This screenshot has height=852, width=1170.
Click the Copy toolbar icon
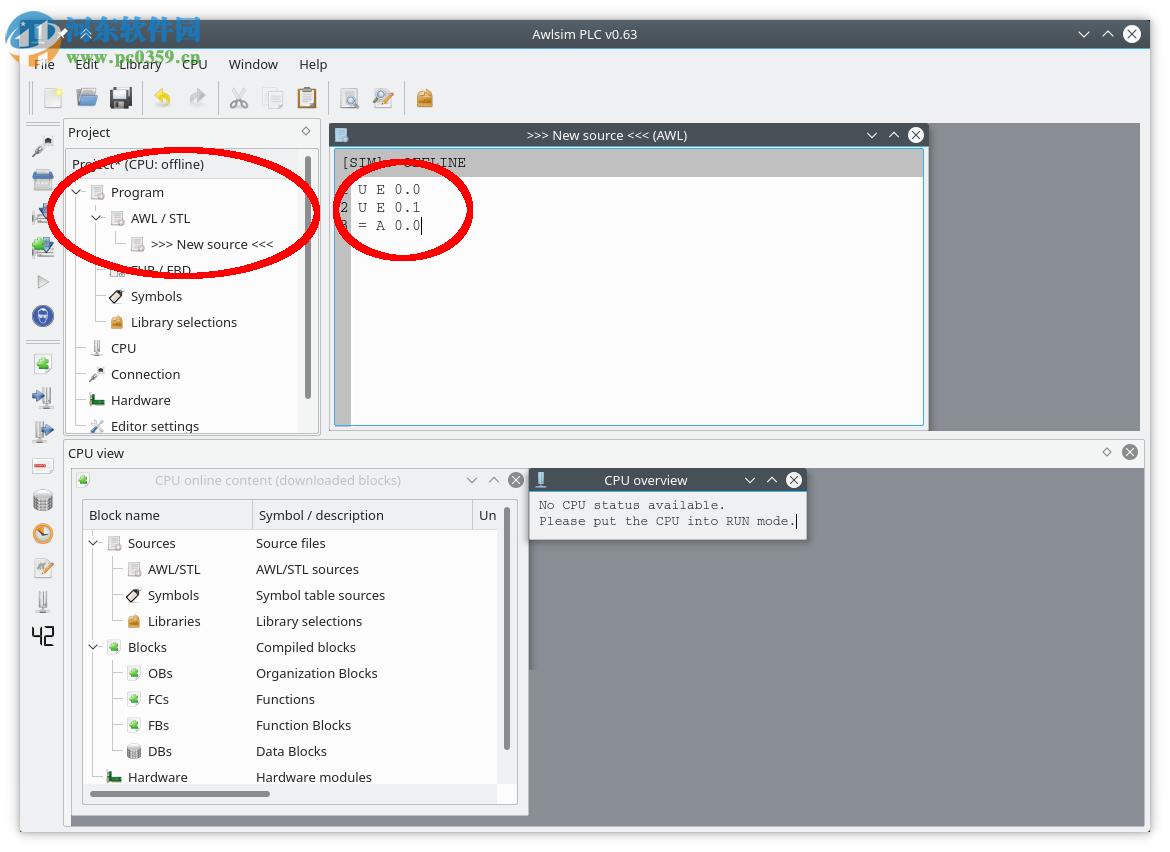coord(273,98)
